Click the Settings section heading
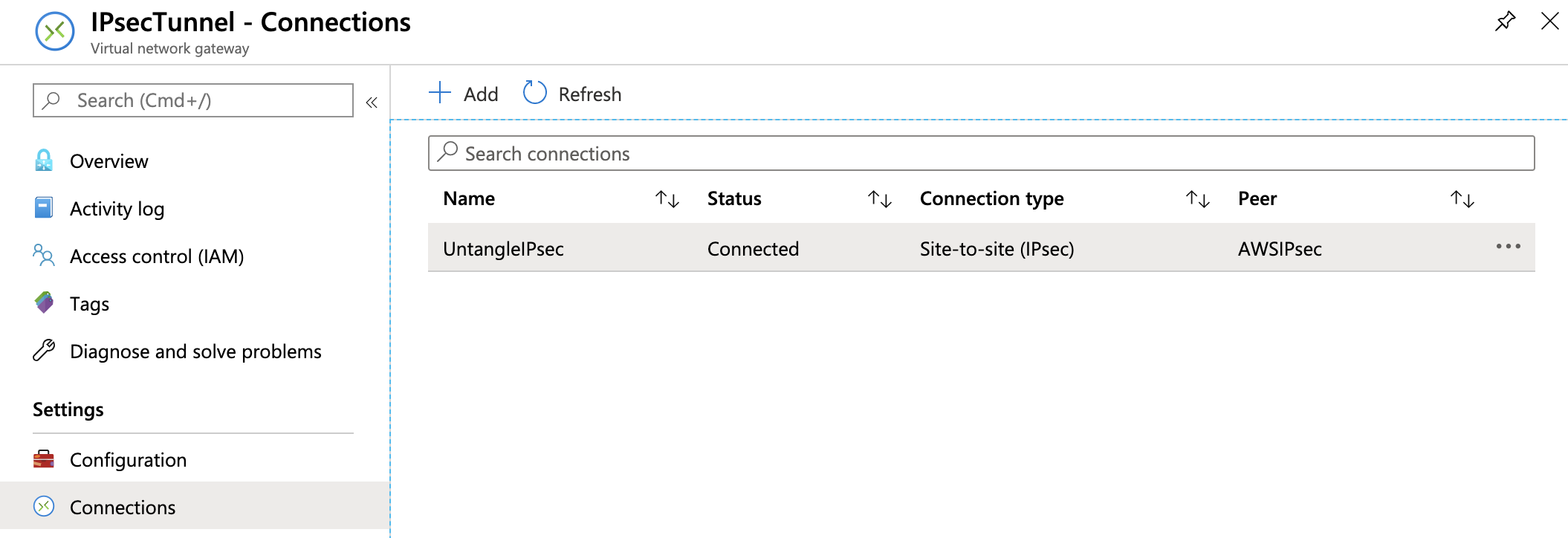 pyautogui.click(x=68, y=409)
